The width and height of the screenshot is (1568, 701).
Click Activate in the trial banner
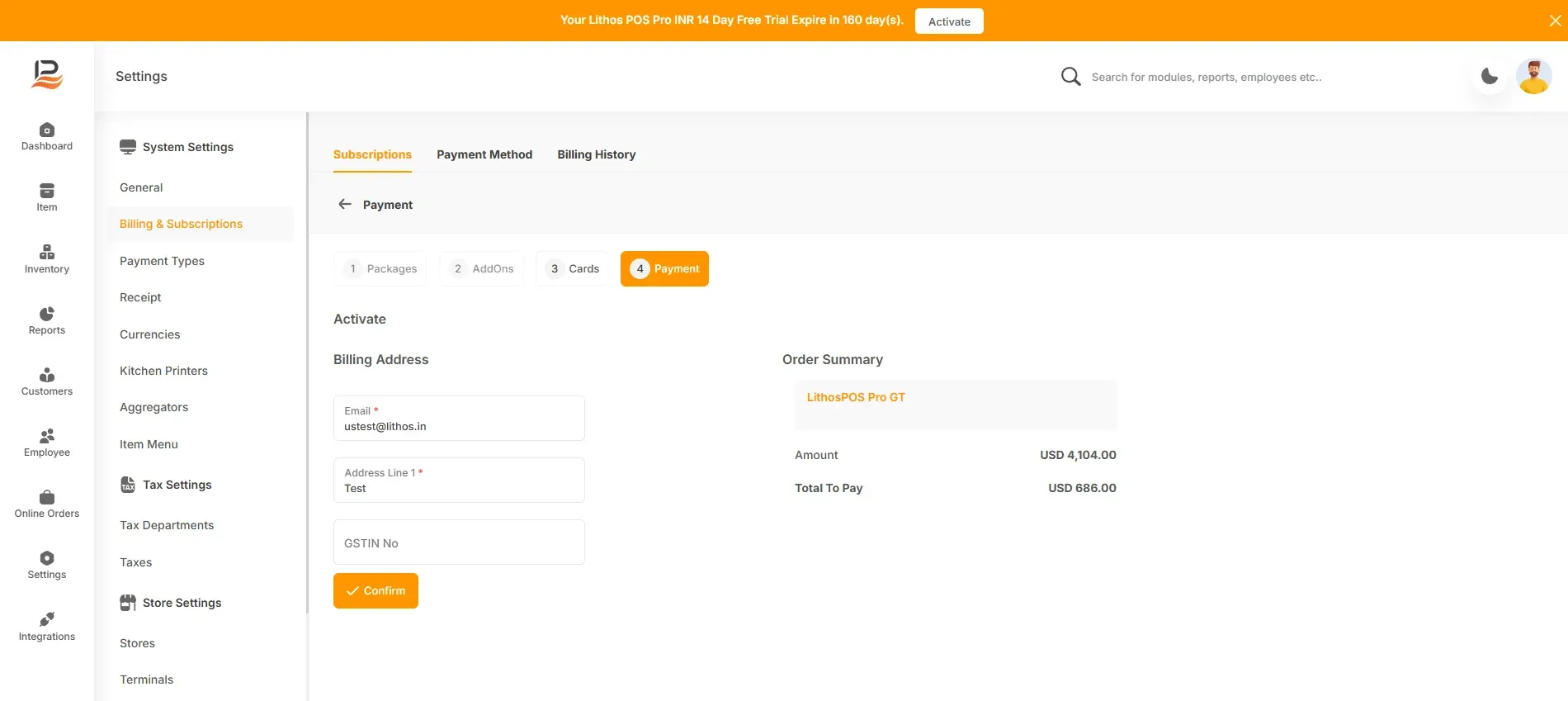click(949, 21)
